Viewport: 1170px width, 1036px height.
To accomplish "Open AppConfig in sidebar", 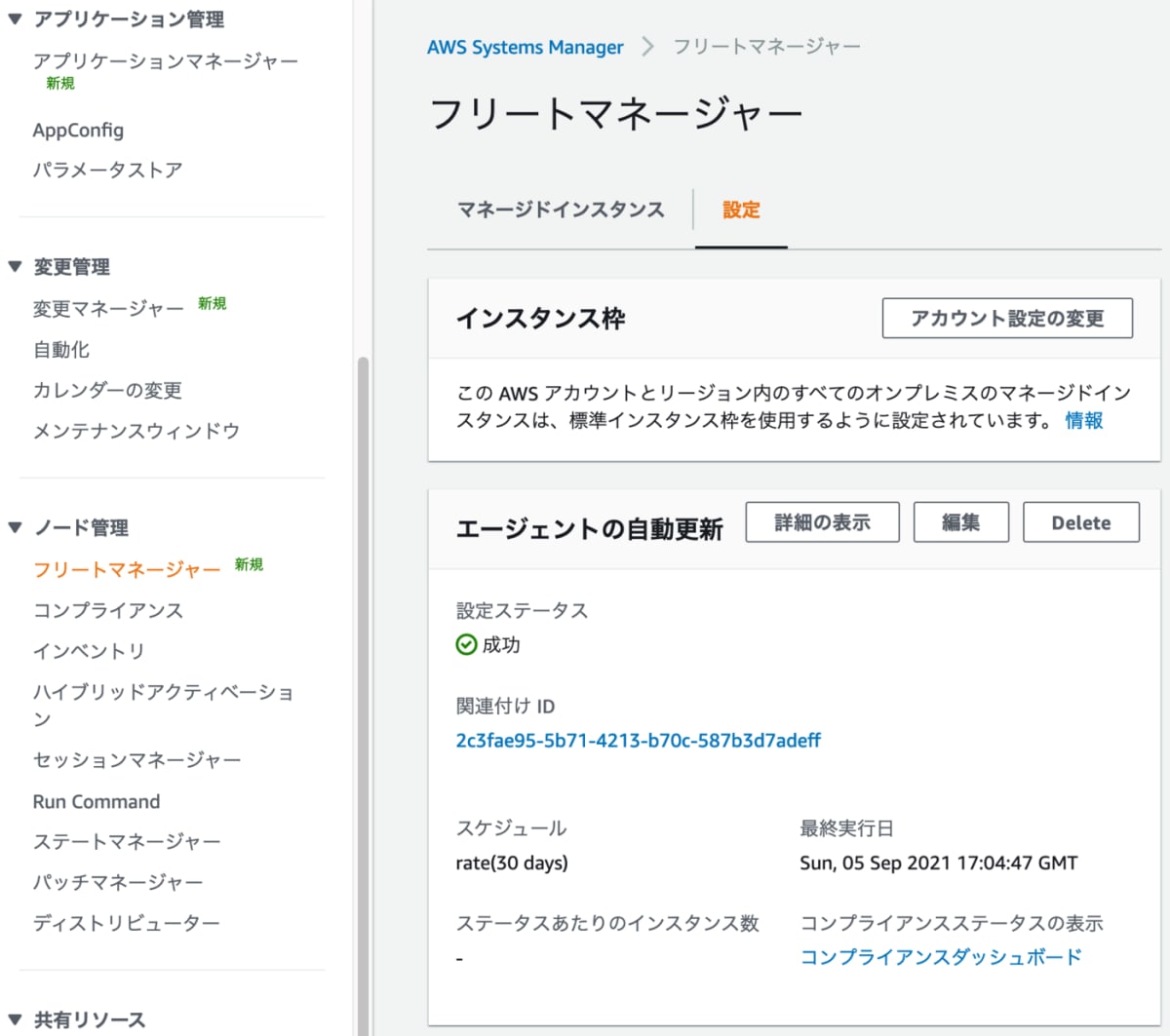I will (78, 130).
